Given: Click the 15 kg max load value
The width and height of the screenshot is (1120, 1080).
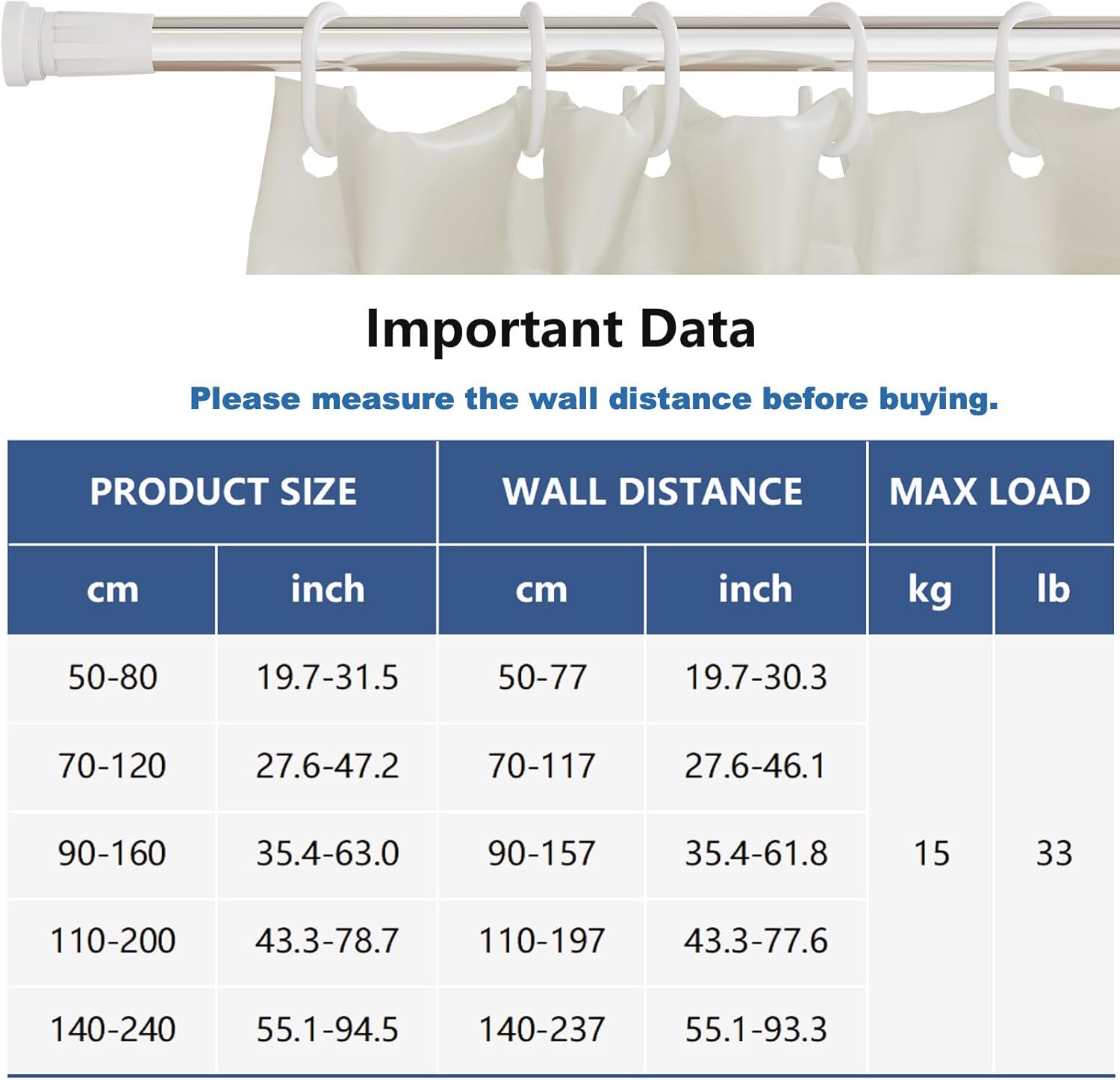Looking at the screenshot, I should point(931,853).
